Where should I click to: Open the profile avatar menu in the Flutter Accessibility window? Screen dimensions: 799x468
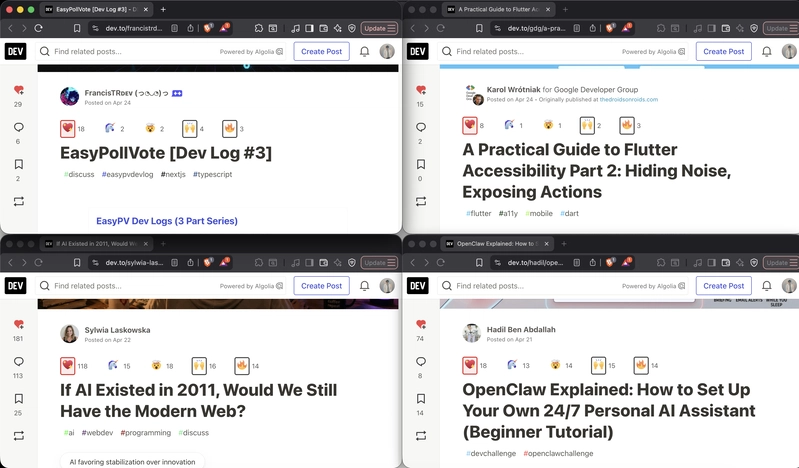click(789, 51)
